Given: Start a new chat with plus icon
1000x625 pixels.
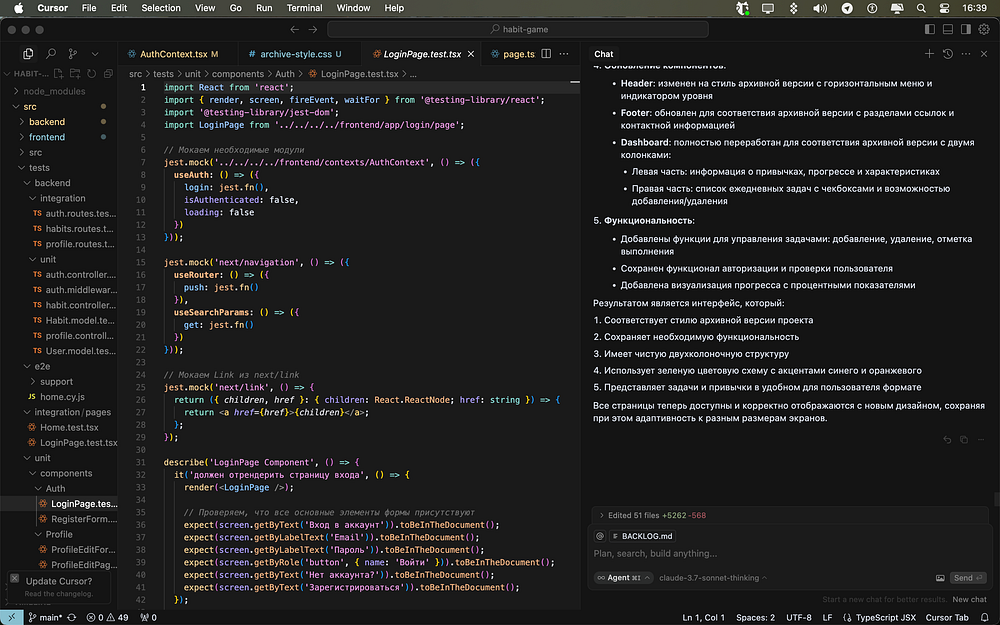Looking at the screenshot, I should [x=929, y=53].
